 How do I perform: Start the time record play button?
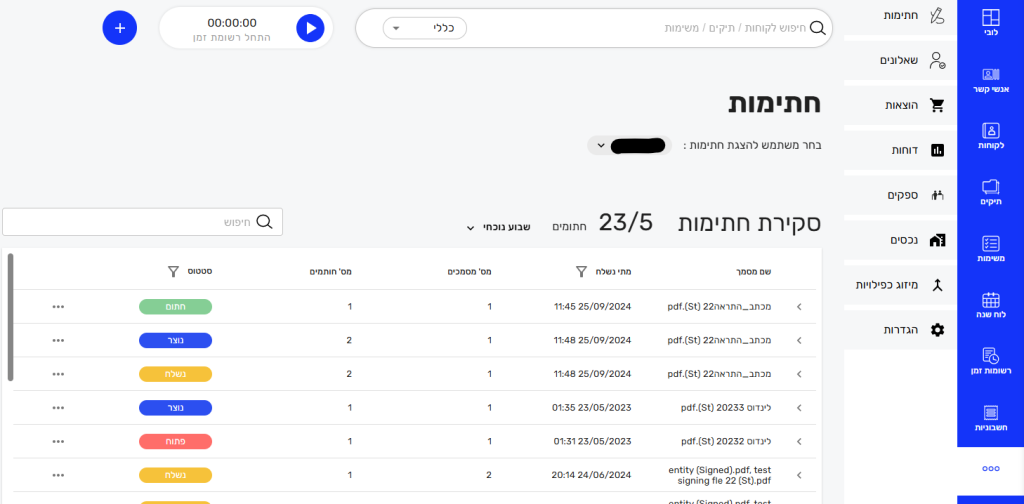tap(310, 28)
